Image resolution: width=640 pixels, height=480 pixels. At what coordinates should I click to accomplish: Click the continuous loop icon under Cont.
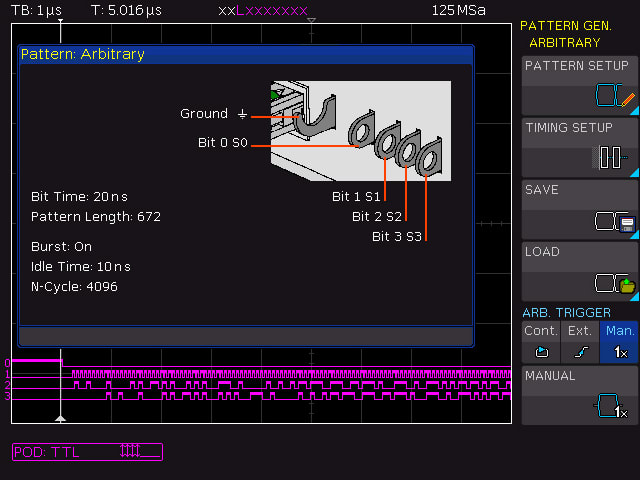(542, 351)
